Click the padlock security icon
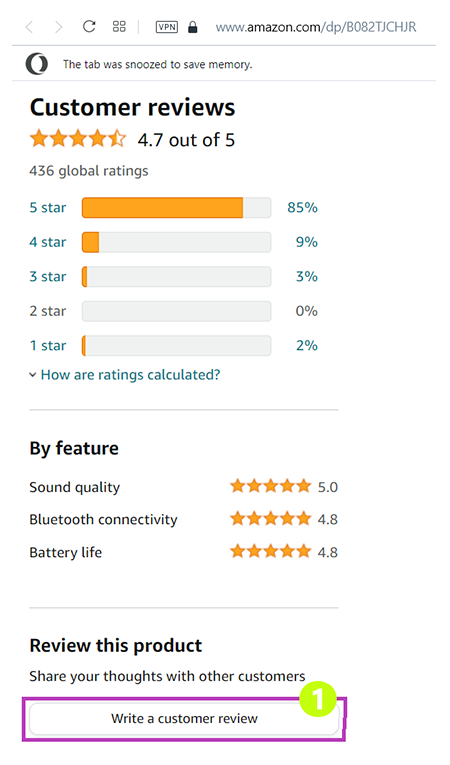Image resolution: width=450 pixels, height=765 pixels. click(193, 27)
